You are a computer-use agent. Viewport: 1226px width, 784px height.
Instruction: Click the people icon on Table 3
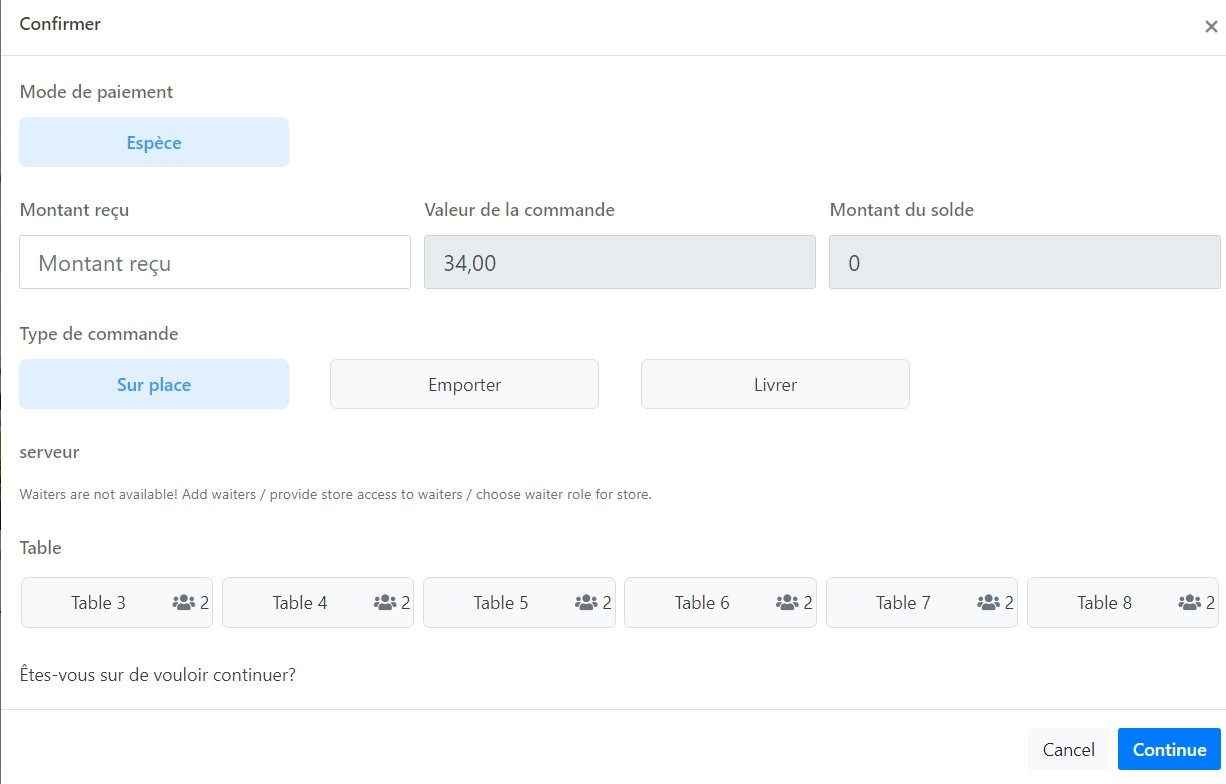point(185,602)
